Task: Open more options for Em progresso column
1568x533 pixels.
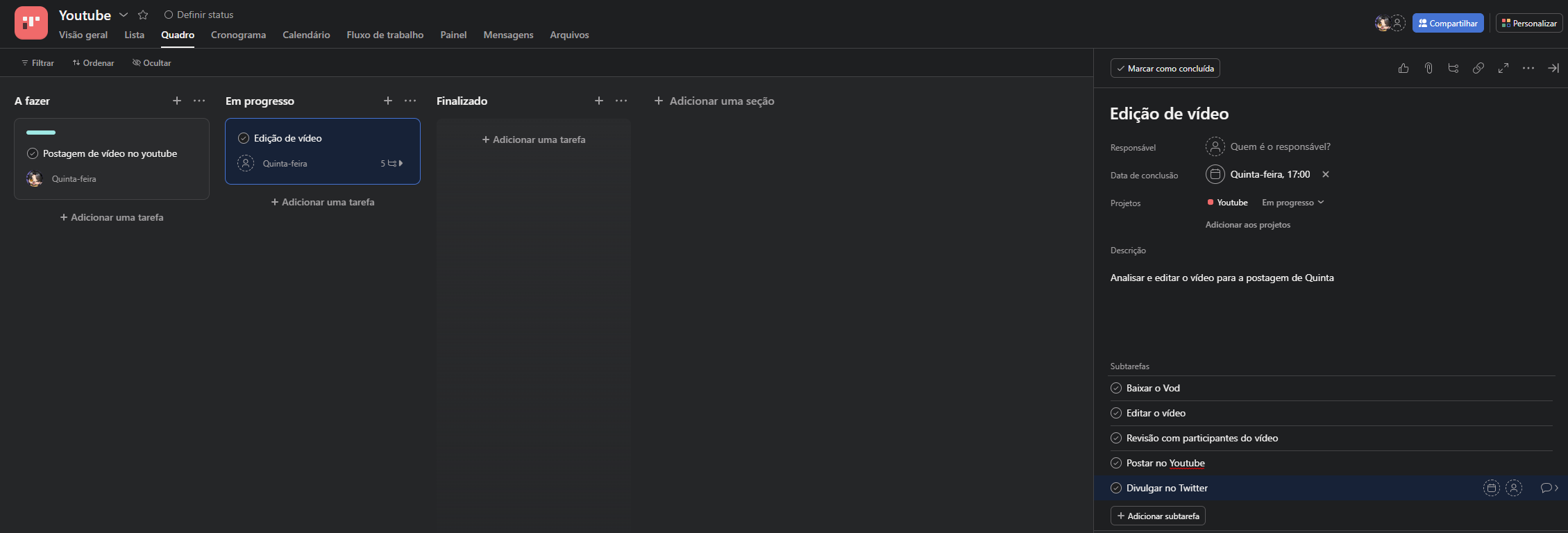Action: click(x=410, y=101)
